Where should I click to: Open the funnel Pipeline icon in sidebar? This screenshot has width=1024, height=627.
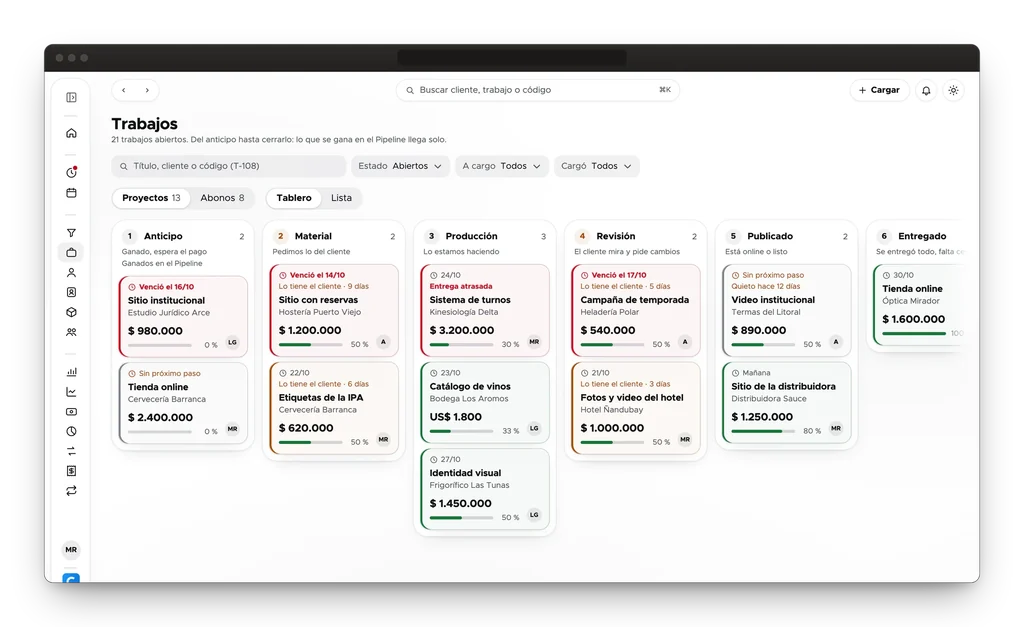(x=71, y=233)
